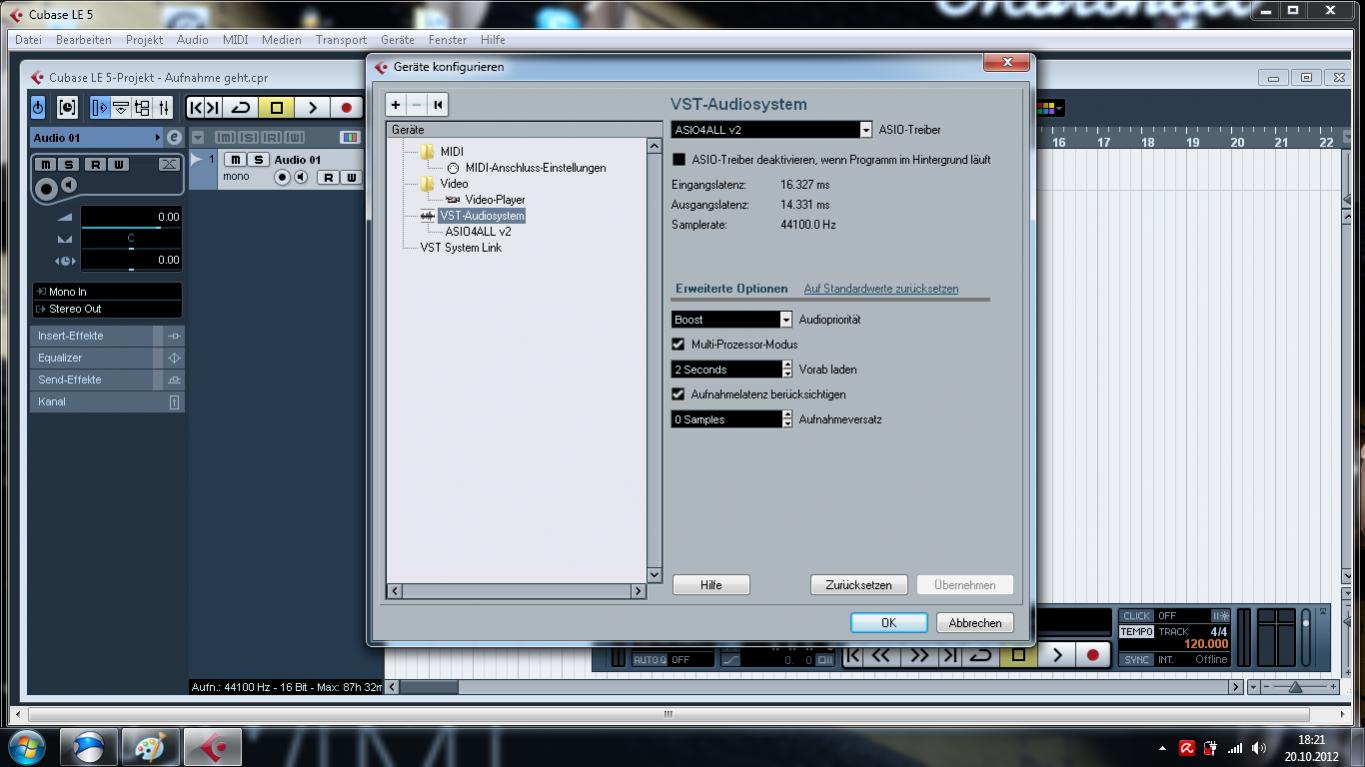Screen dimensions: 1365x767
Task: Click the add device plus button
Action: (x=396, y=104)
